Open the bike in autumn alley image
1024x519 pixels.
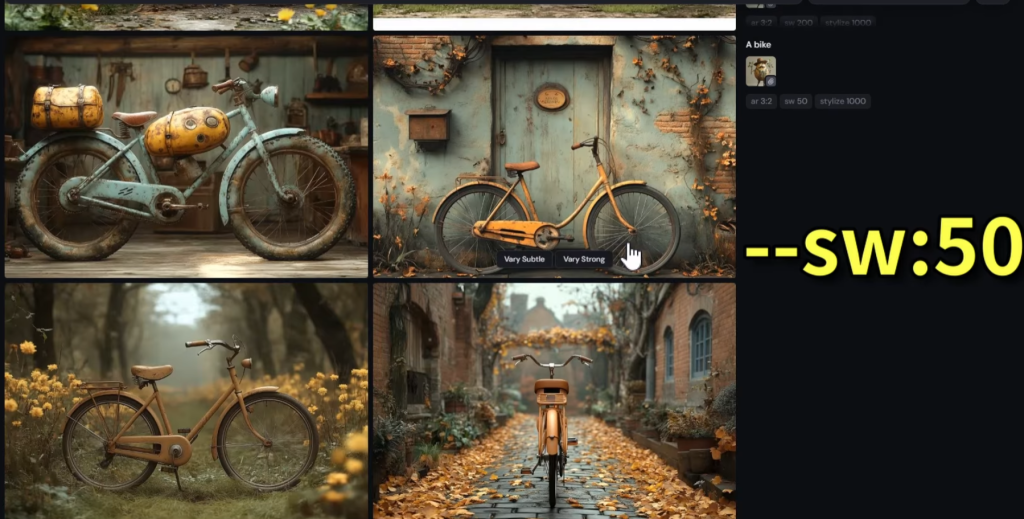[553, 400]
